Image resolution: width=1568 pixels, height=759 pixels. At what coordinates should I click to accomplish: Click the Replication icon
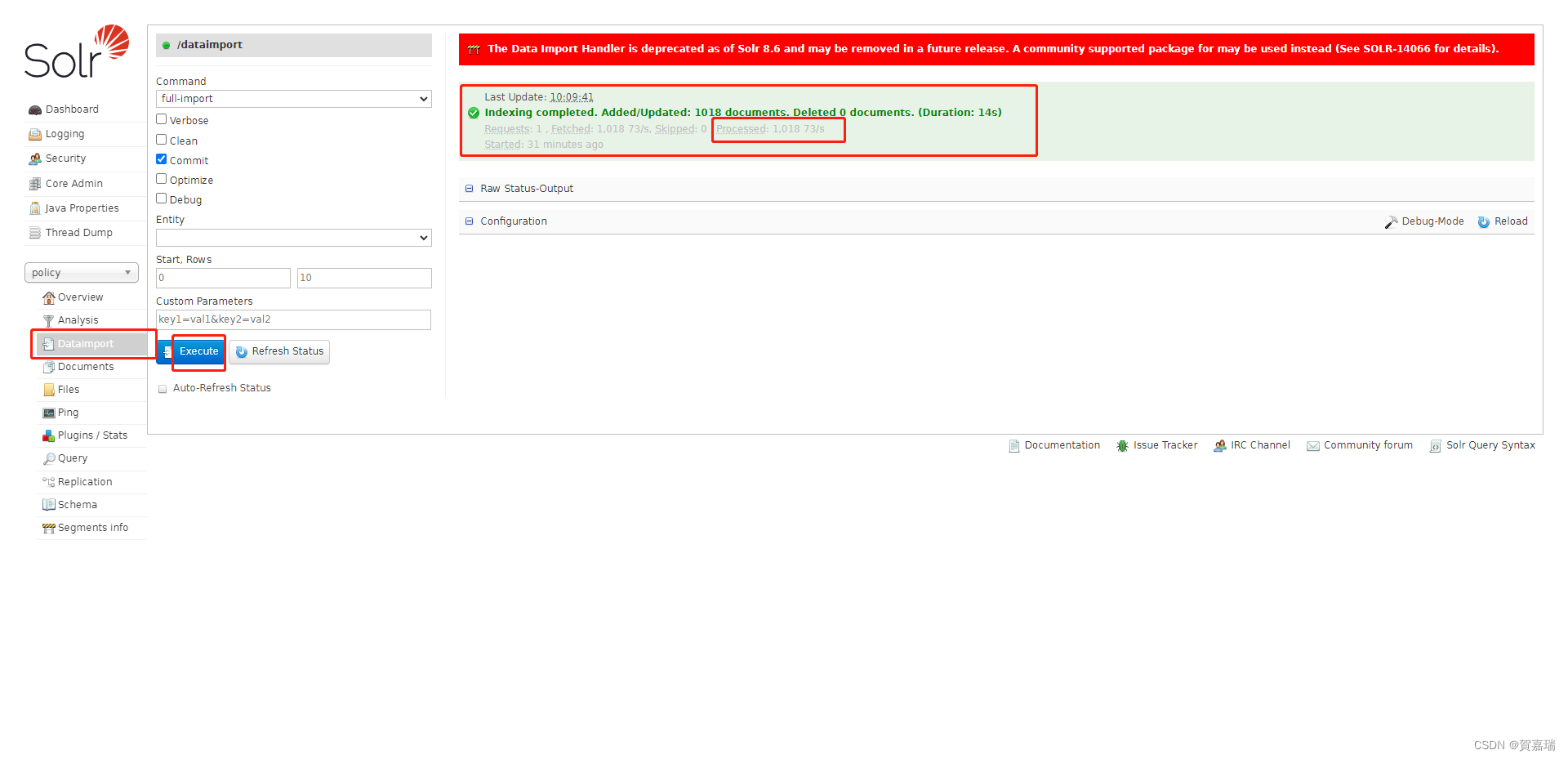(49, 482)
